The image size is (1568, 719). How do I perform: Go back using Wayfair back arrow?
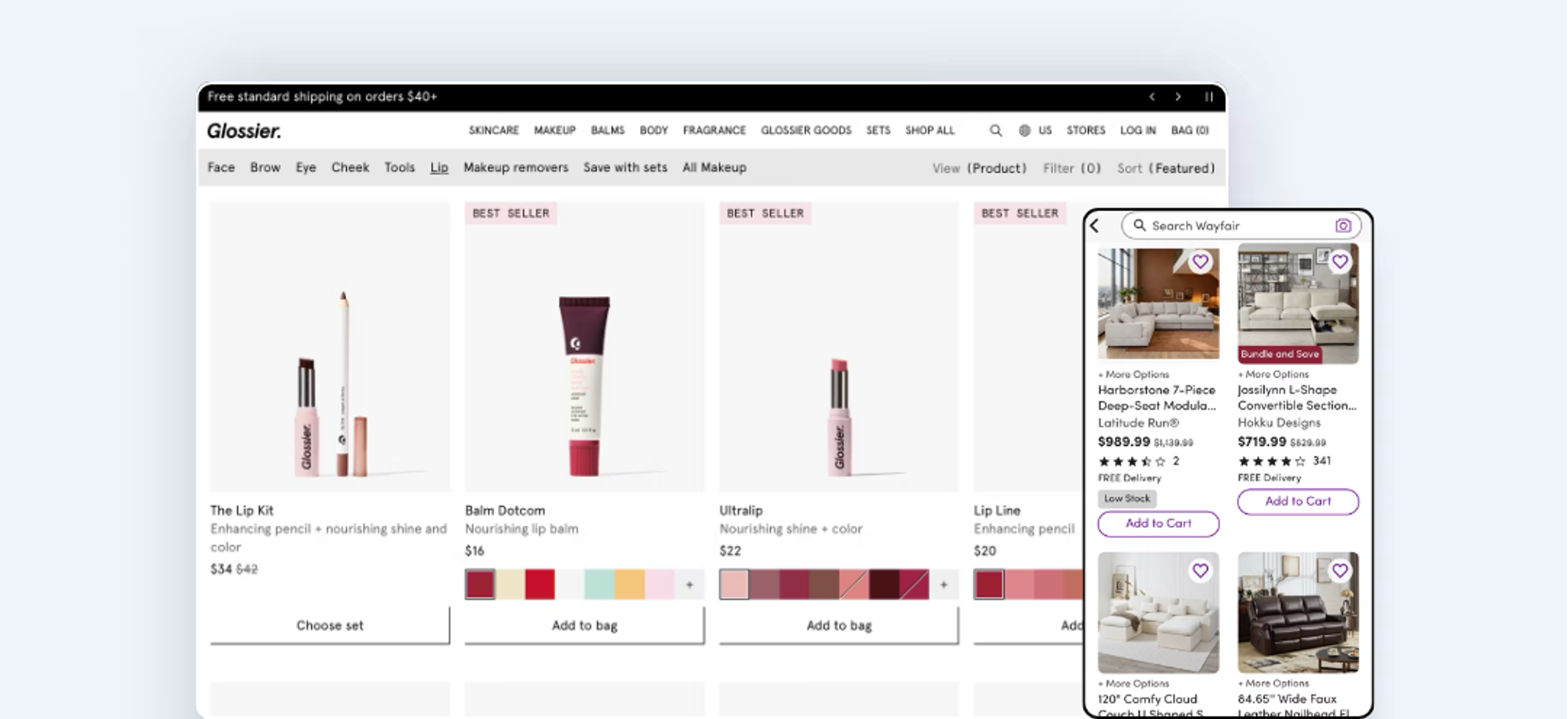point(1094,226)
